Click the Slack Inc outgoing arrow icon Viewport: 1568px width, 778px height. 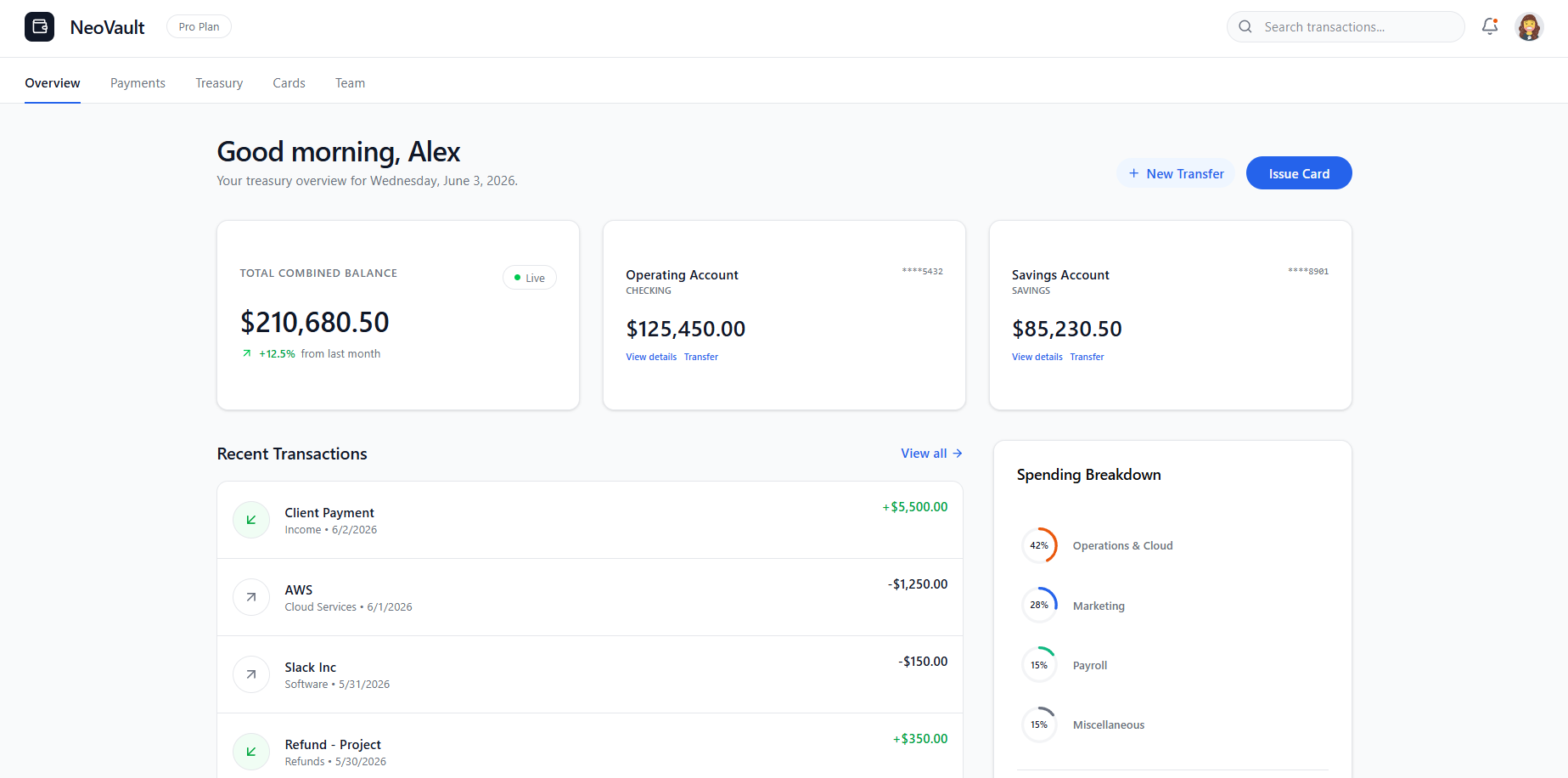click(x=251, y=674)
